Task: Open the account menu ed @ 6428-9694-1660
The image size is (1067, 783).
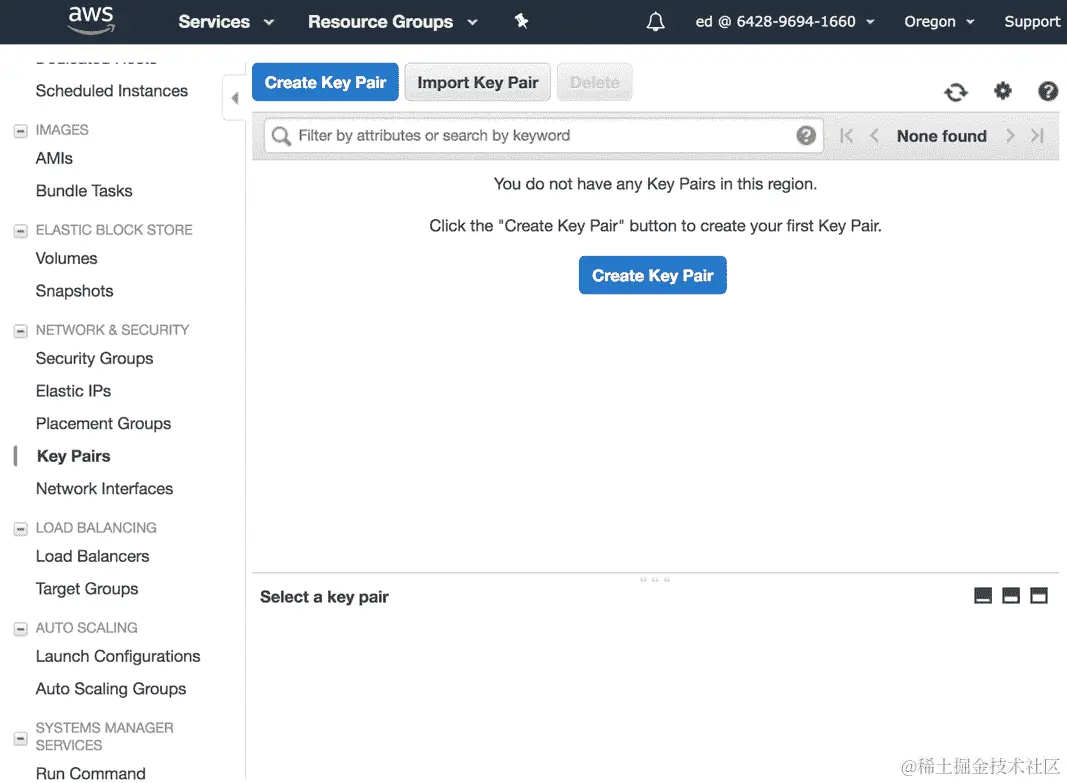Action: [785, 22]
